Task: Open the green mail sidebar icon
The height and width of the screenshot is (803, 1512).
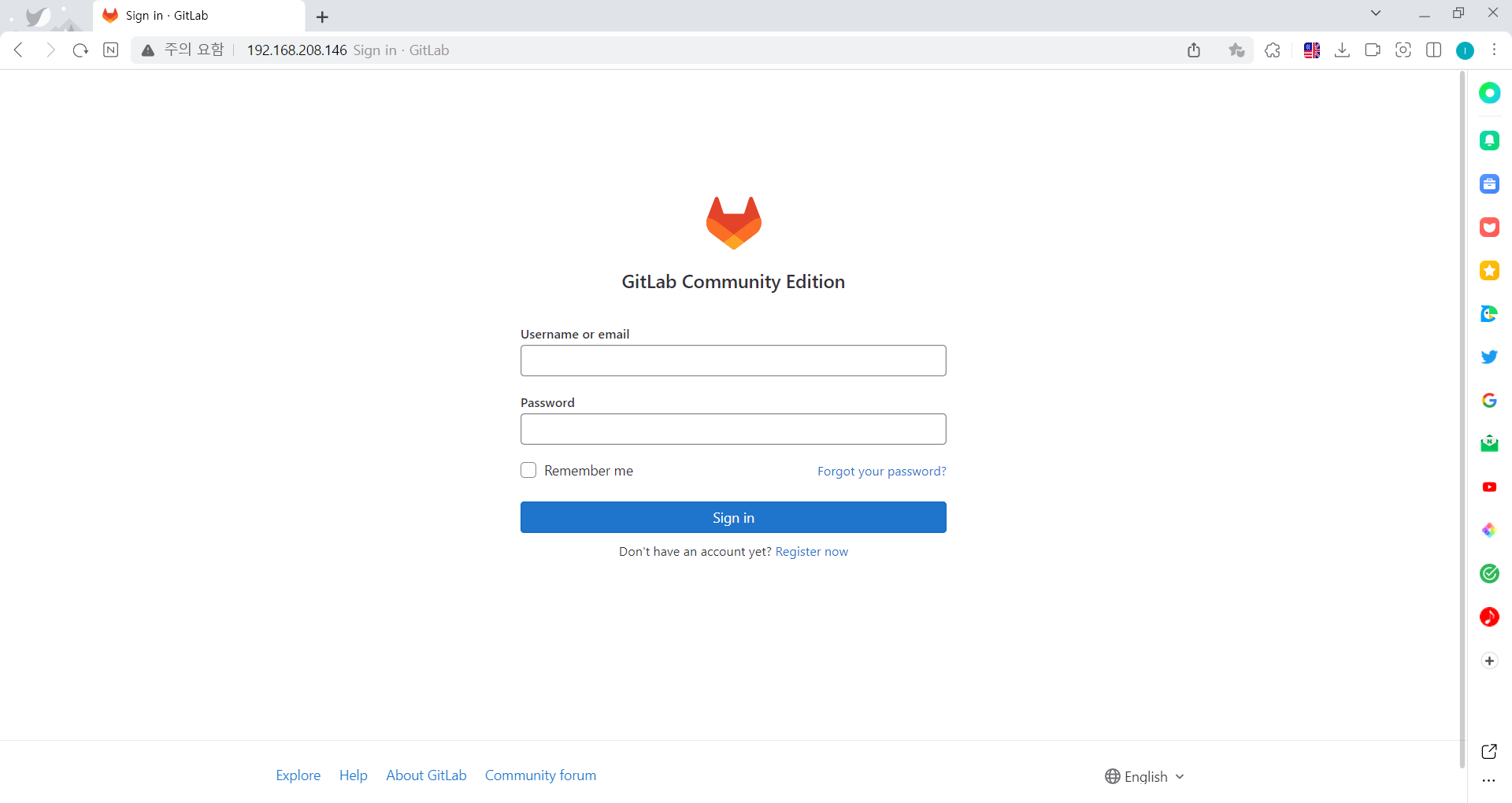Action: tap(1489, 444)
